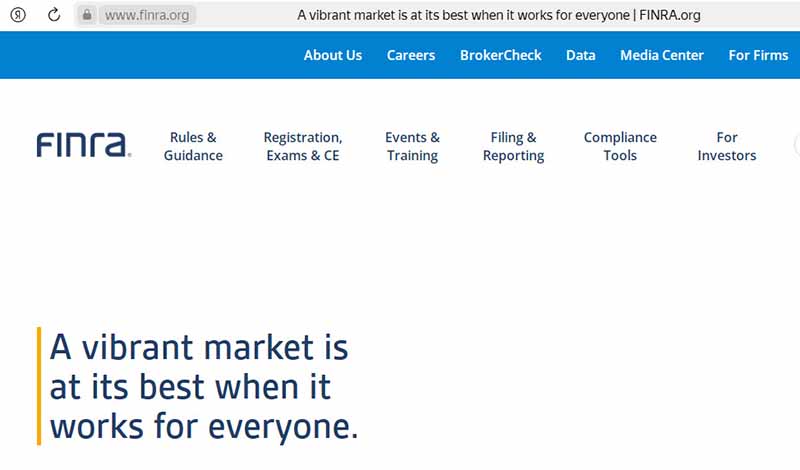Open the For Investors menu
800x470 pixels.
(727, 146)
